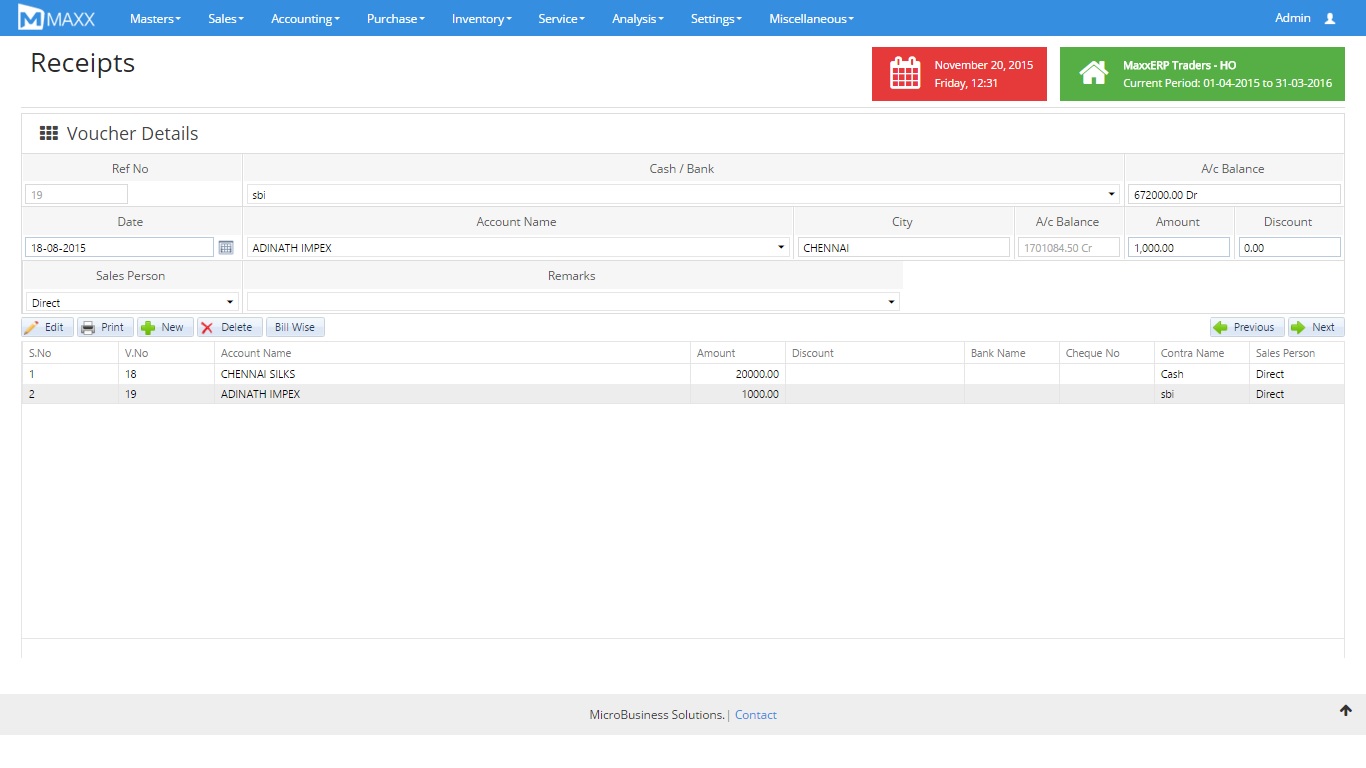The width and height of the screenshot is (1366, 768).
Task: Click the scroll-to-top arrow icon
Action: click(x=1345, y=711)
